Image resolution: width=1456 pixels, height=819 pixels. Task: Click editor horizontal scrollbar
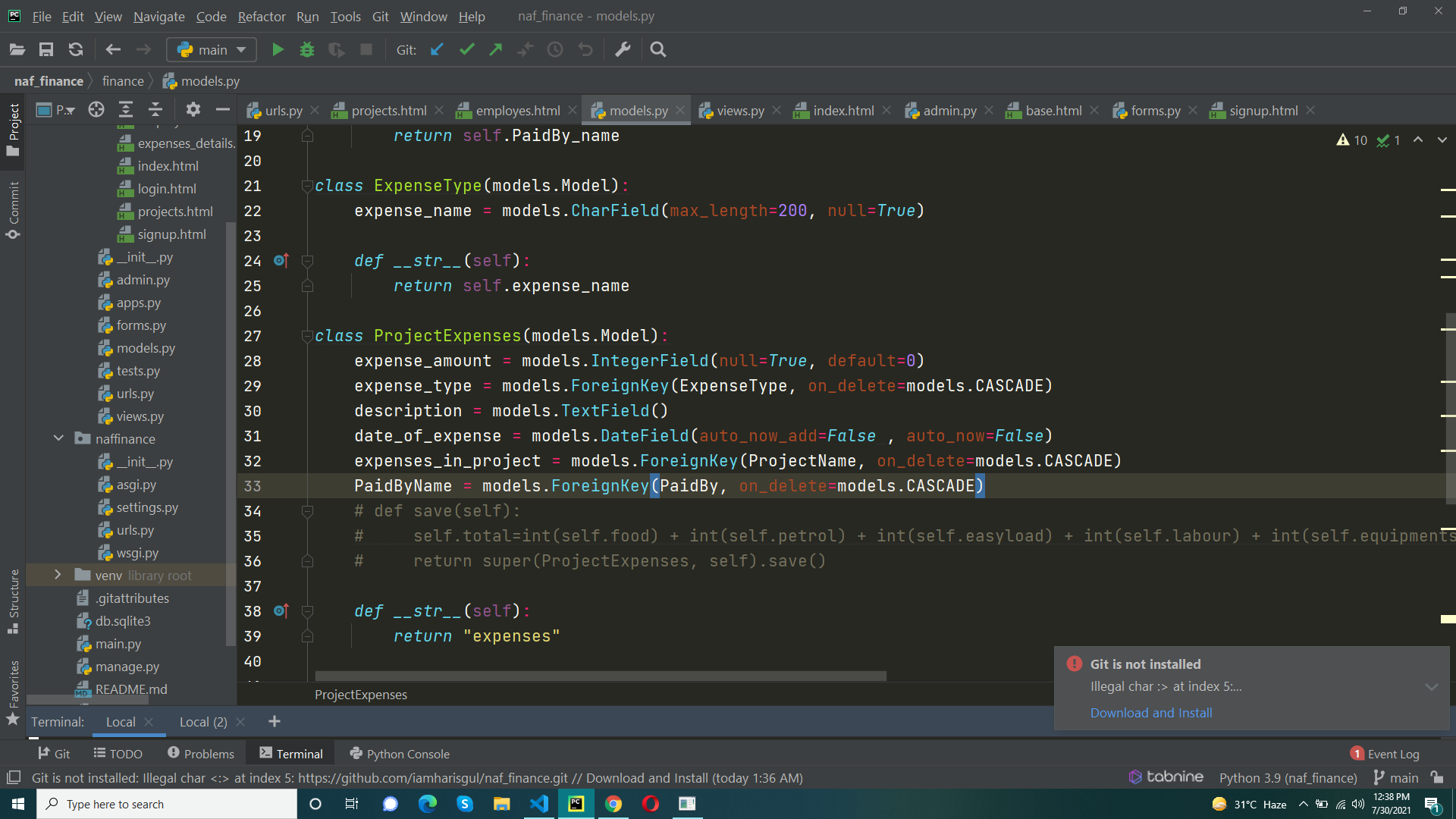tap(600, 676)
